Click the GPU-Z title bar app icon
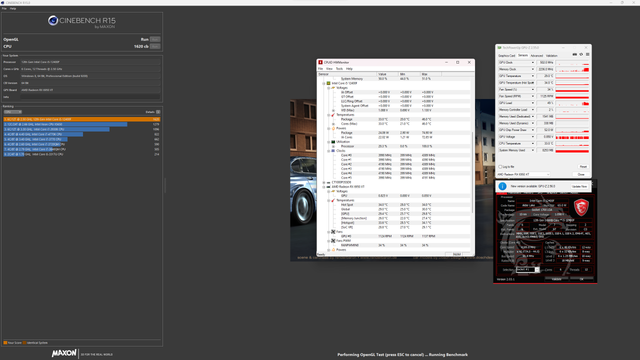The image size is (640, 360). coord(499,48)
